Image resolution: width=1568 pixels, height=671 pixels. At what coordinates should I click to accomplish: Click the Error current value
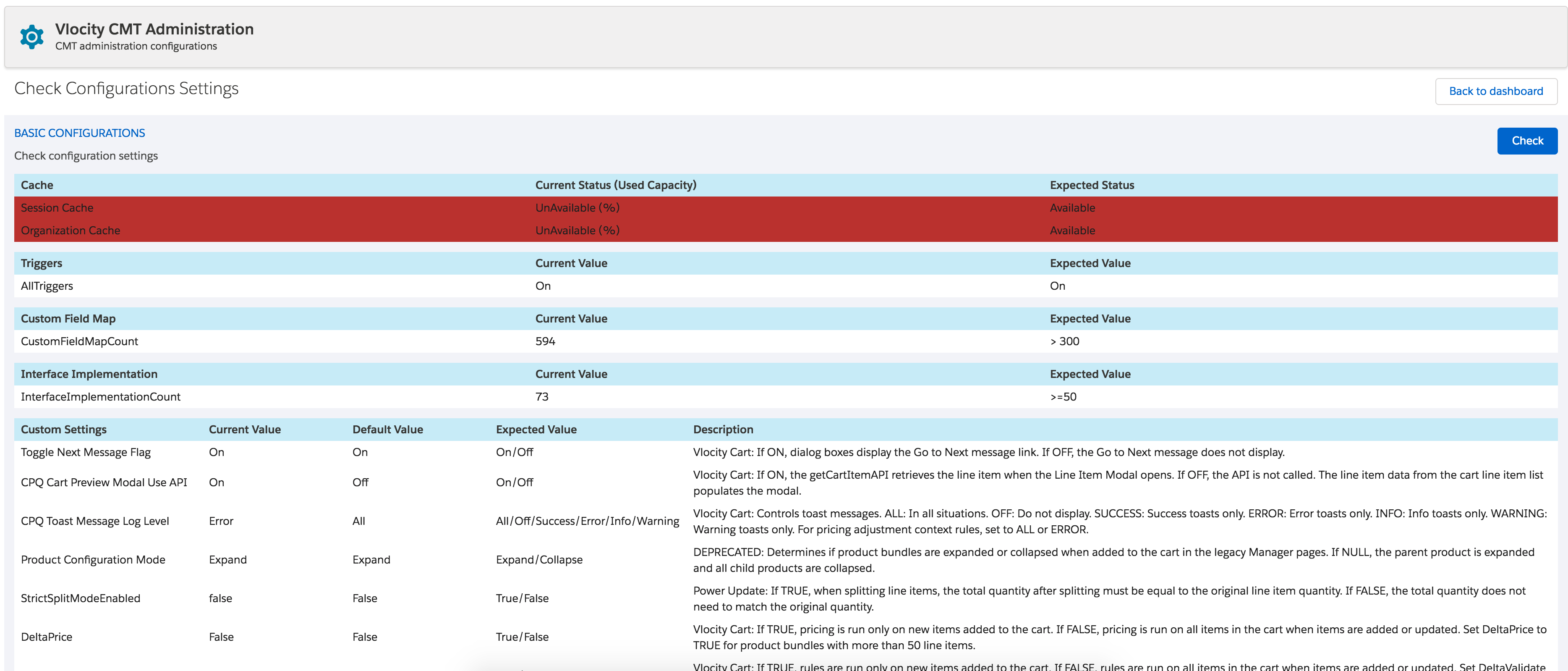click(x=221, y=521)
